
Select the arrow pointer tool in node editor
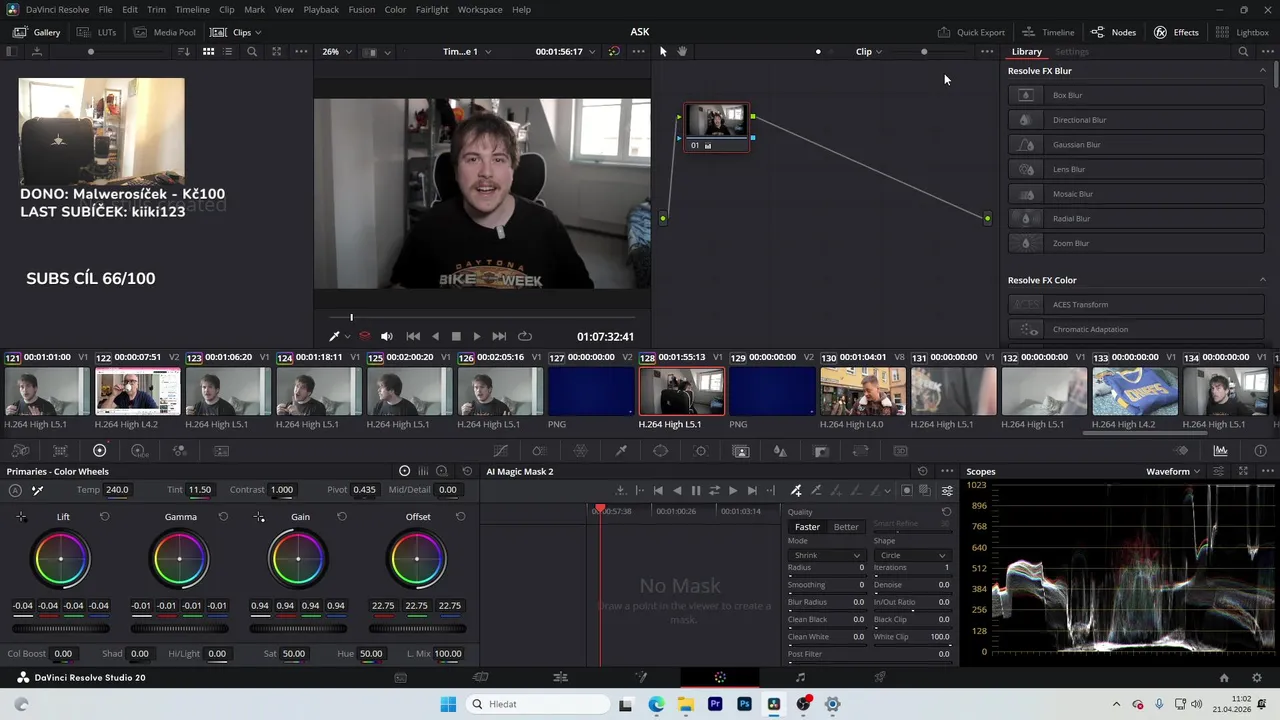pos(662,52)
